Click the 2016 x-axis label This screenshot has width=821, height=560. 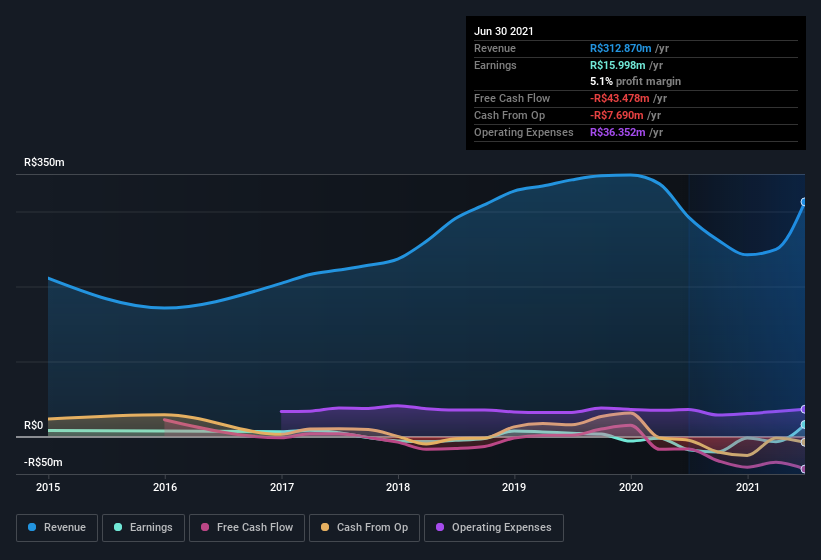[165, 487]
